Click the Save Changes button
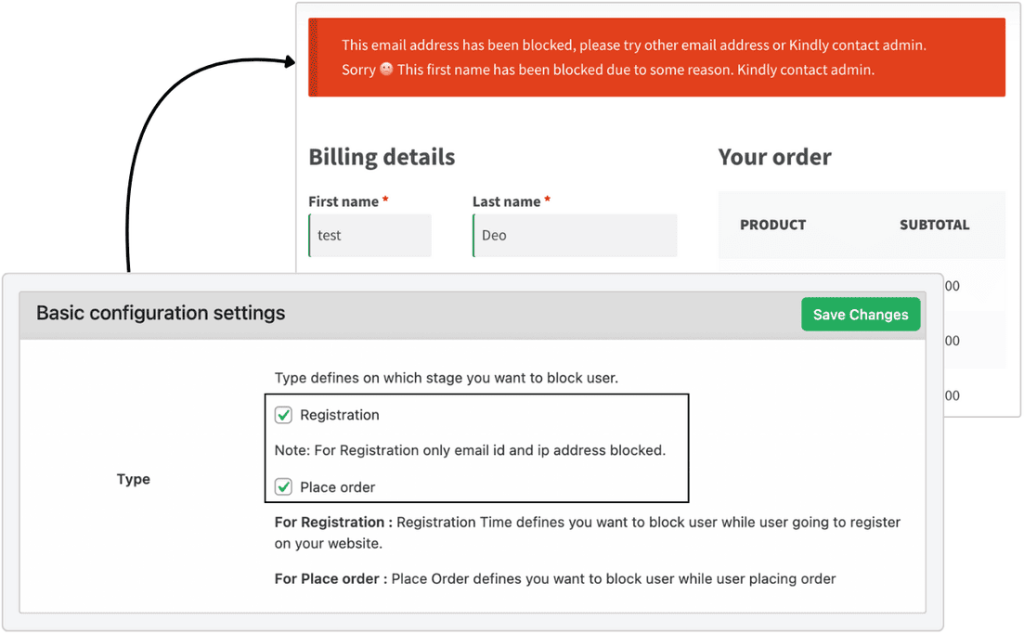Screen dimensions: 1024x634 (860, 314)
